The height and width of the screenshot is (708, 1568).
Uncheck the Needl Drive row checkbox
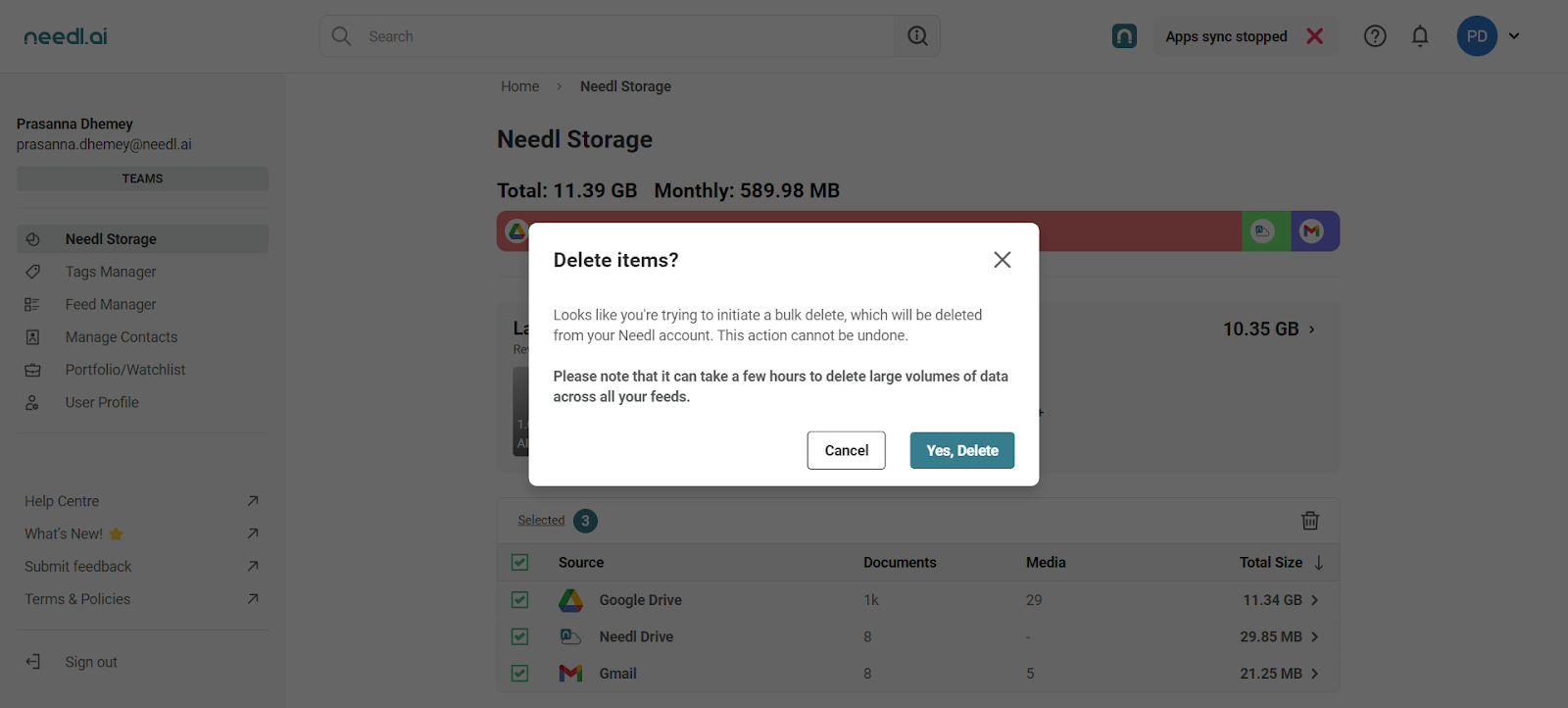(x=520, y=636)
